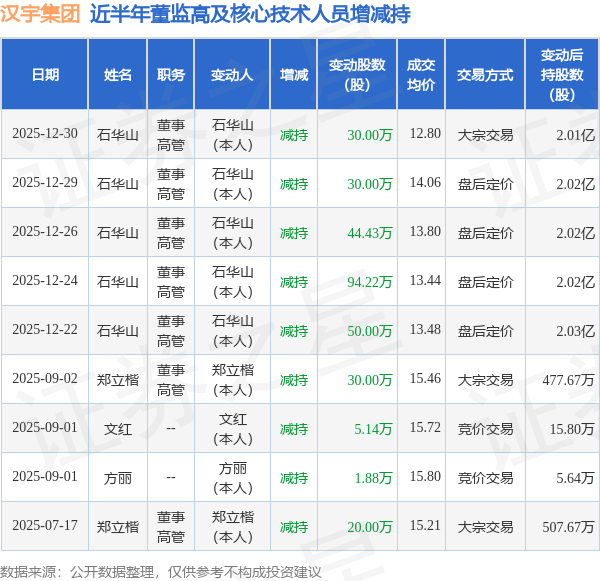Select the date cell 2025-07-17
This screenshot has width=600, height=581.
pos(45,526)
